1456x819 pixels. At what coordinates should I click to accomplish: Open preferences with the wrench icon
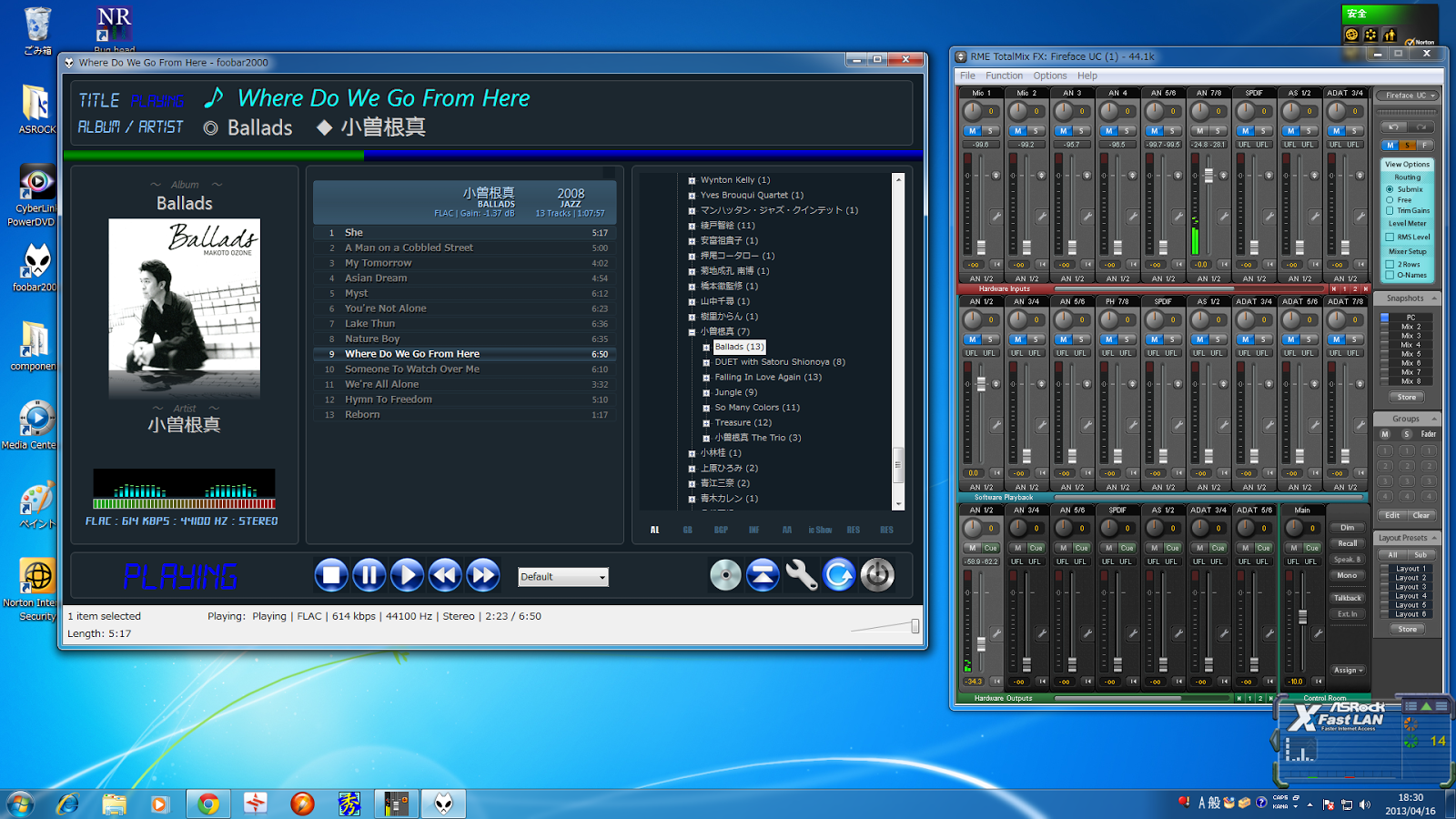click(x=801, y=575)
